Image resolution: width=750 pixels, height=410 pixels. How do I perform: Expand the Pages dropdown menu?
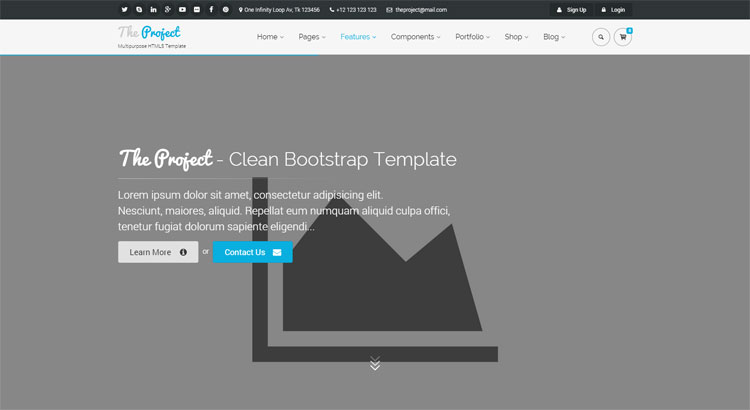[x=312, y=37]
